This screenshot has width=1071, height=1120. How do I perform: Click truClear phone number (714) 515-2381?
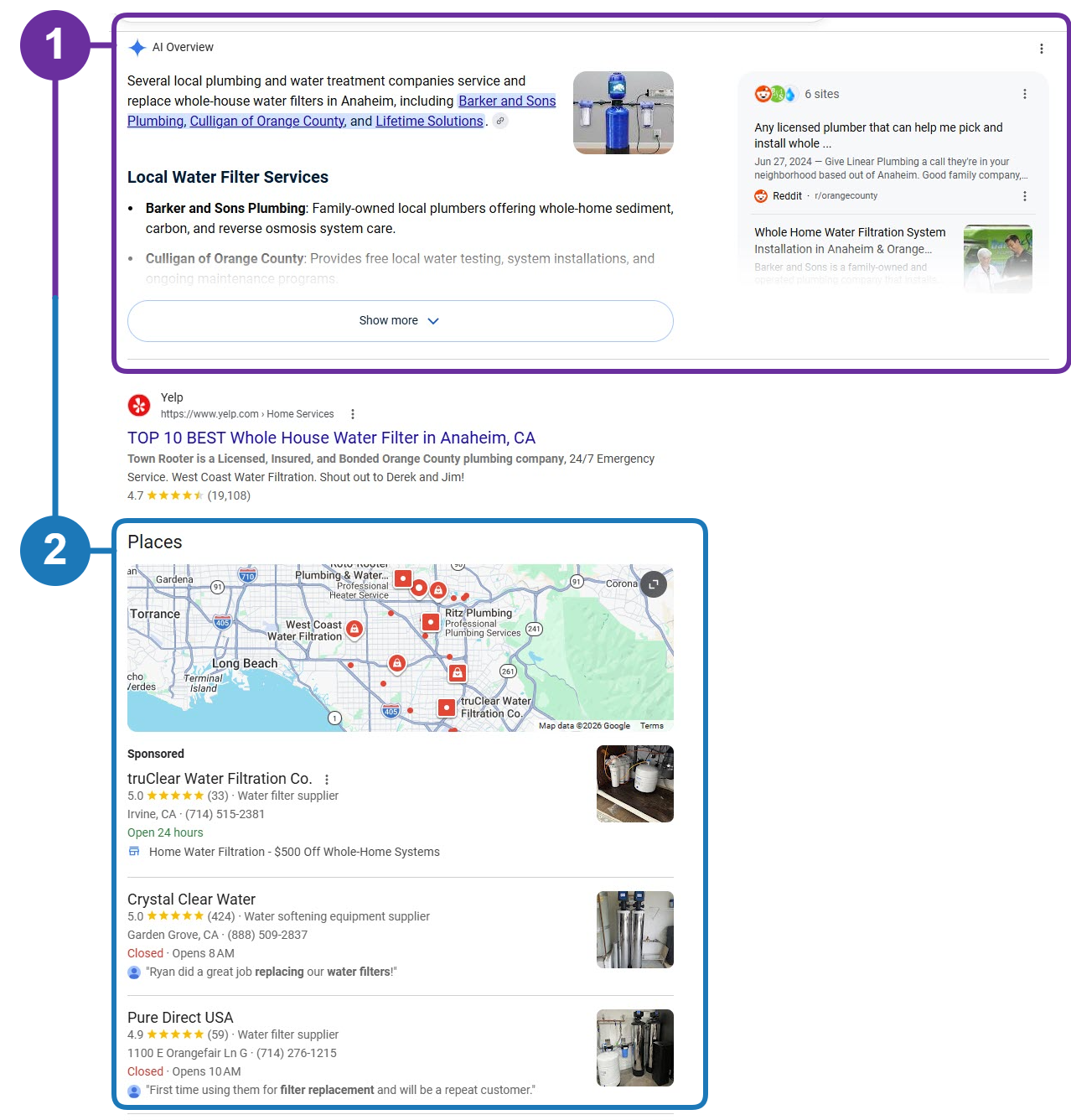coord(225,814)
